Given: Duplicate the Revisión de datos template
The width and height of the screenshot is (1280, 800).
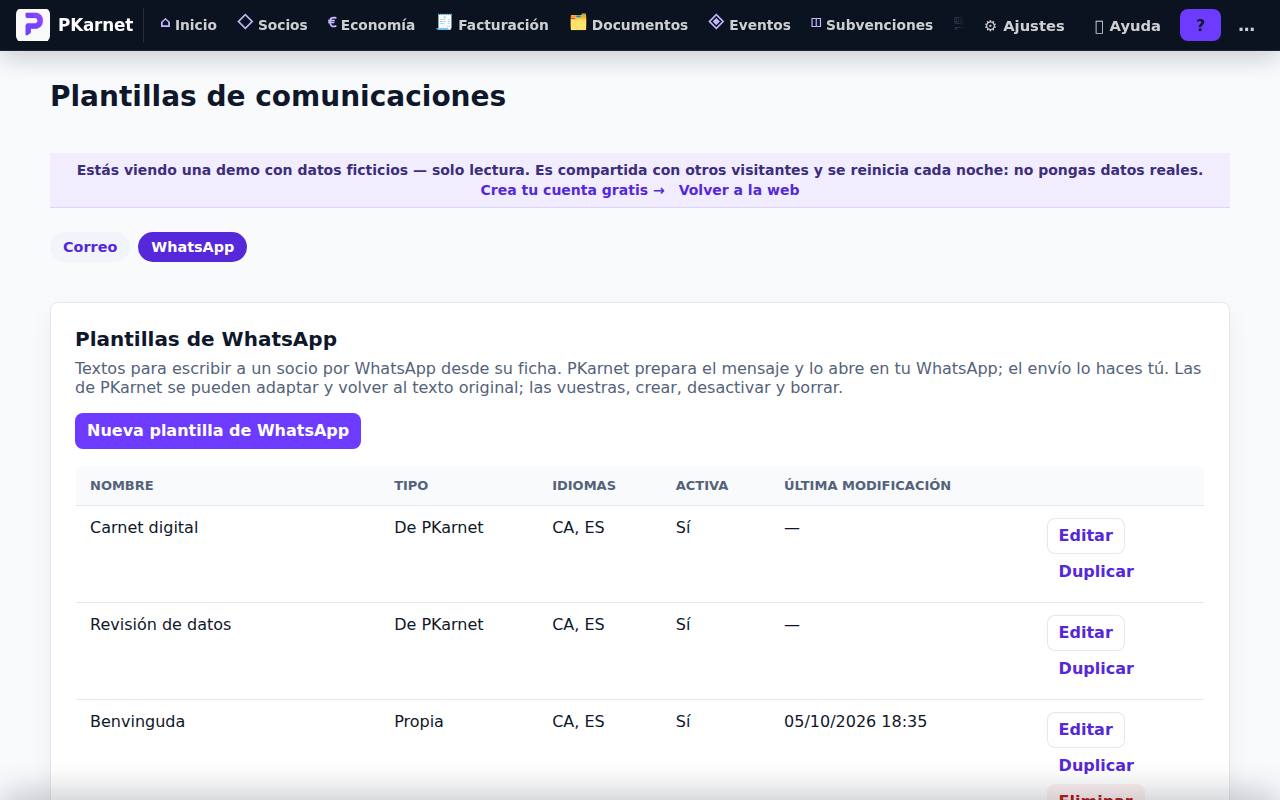Looking at the screenshot, I should (x=1096, y=669).
